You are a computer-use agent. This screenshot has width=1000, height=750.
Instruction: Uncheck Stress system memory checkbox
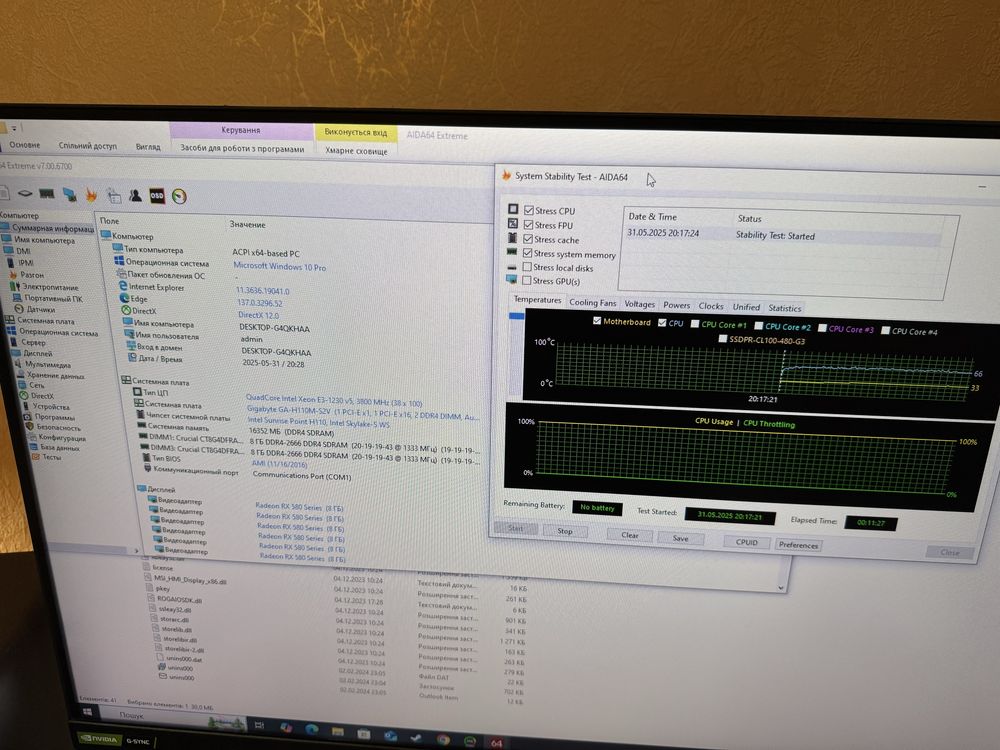[x=527, y=253]
